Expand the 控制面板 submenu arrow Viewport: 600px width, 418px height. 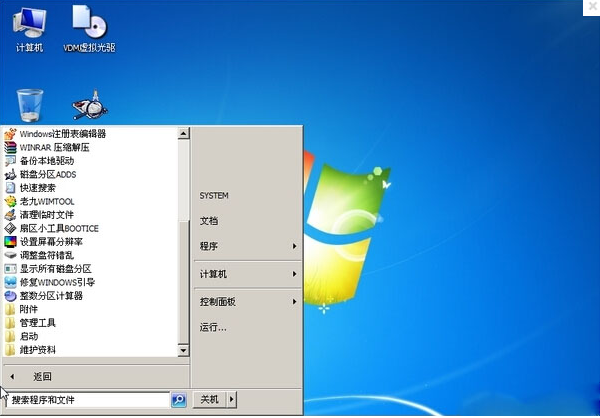(x=294, y=302)
